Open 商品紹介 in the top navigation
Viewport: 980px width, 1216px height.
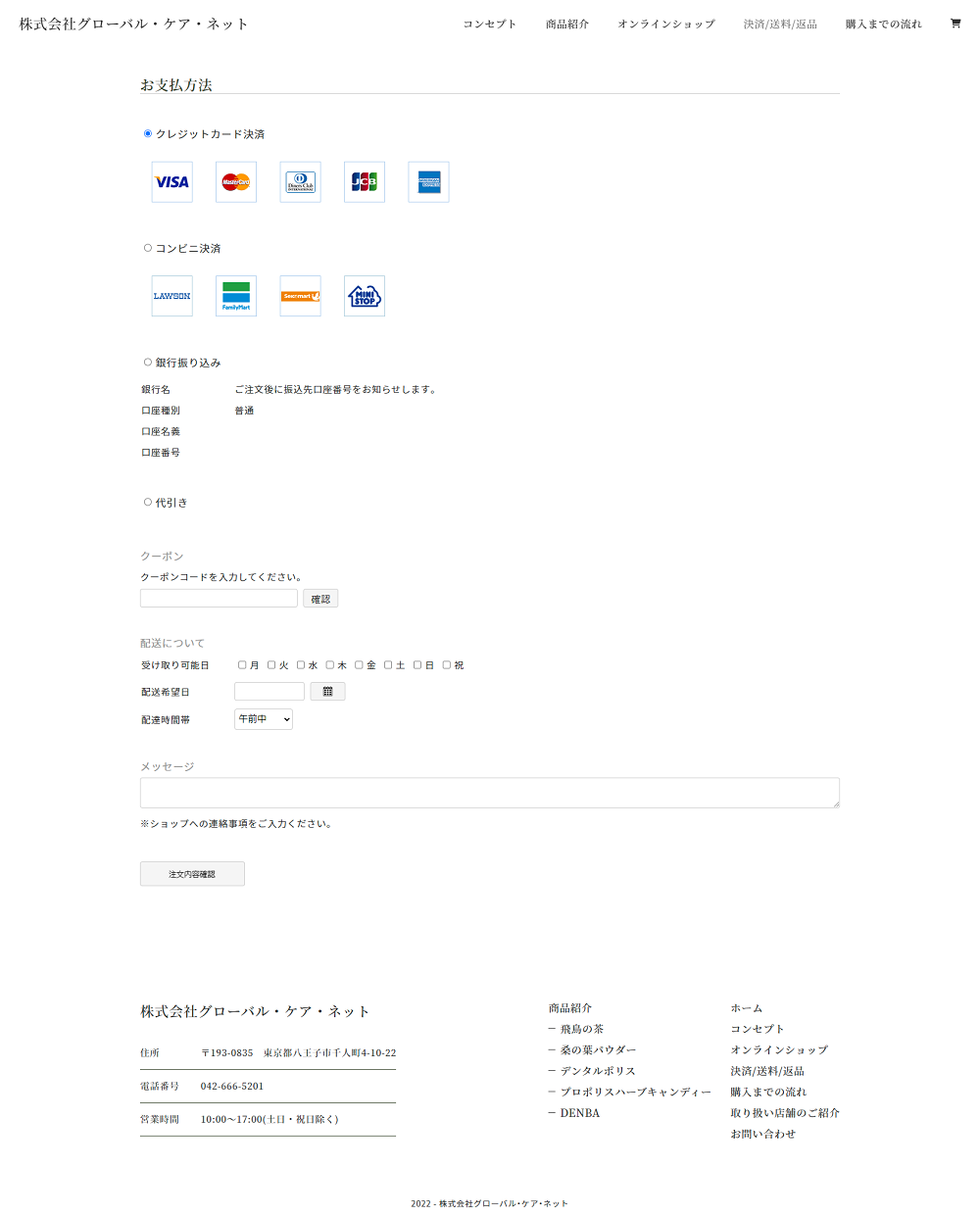tap(567, 24)
